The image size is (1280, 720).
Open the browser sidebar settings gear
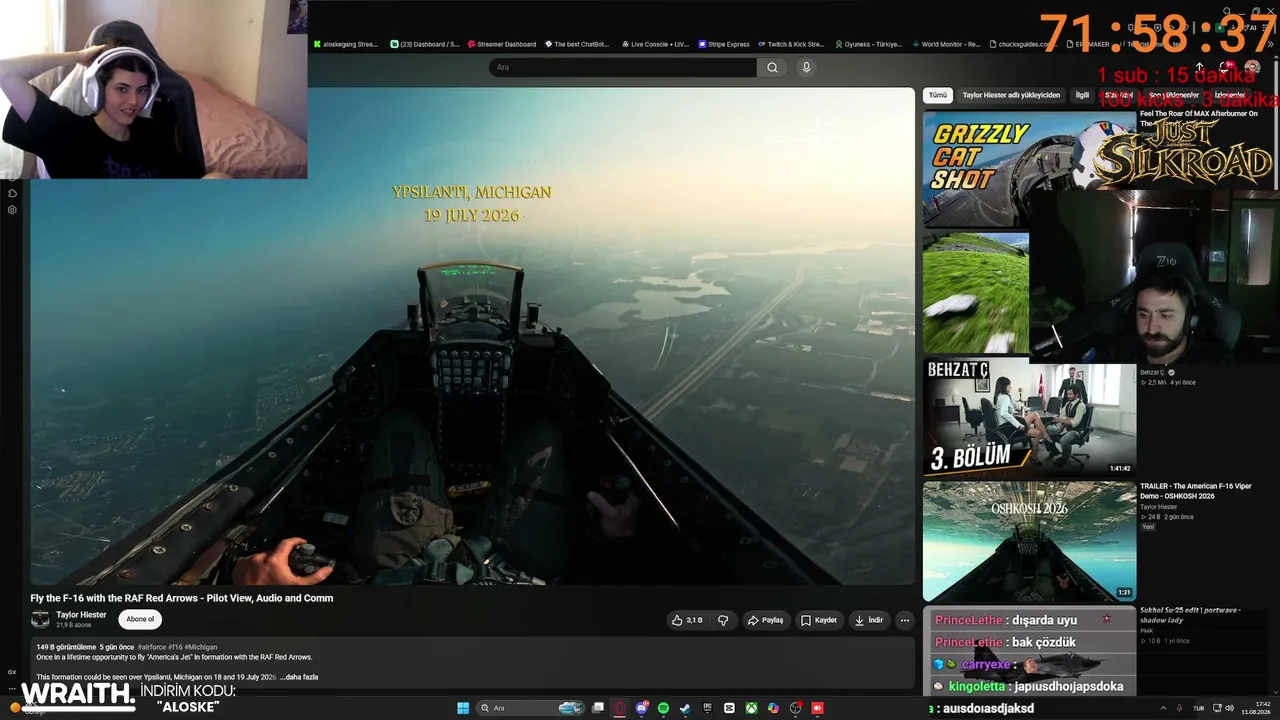click(x=12, y=210)
